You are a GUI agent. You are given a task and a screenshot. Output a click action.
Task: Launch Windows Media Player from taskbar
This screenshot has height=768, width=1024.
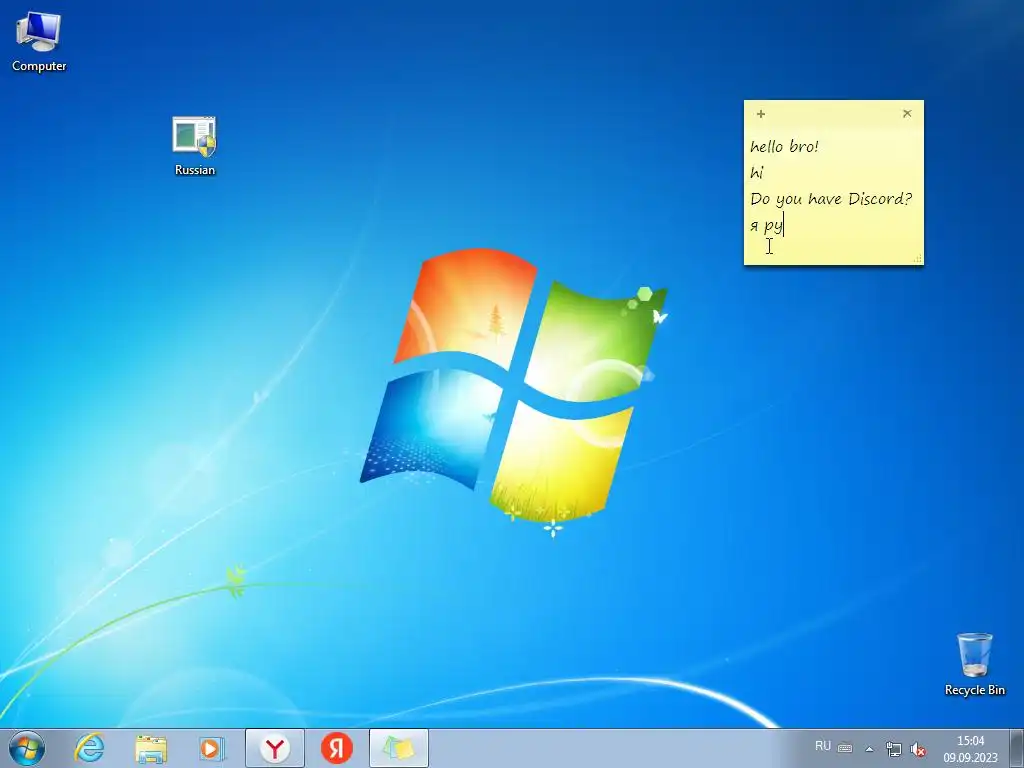tap(212, 748)
